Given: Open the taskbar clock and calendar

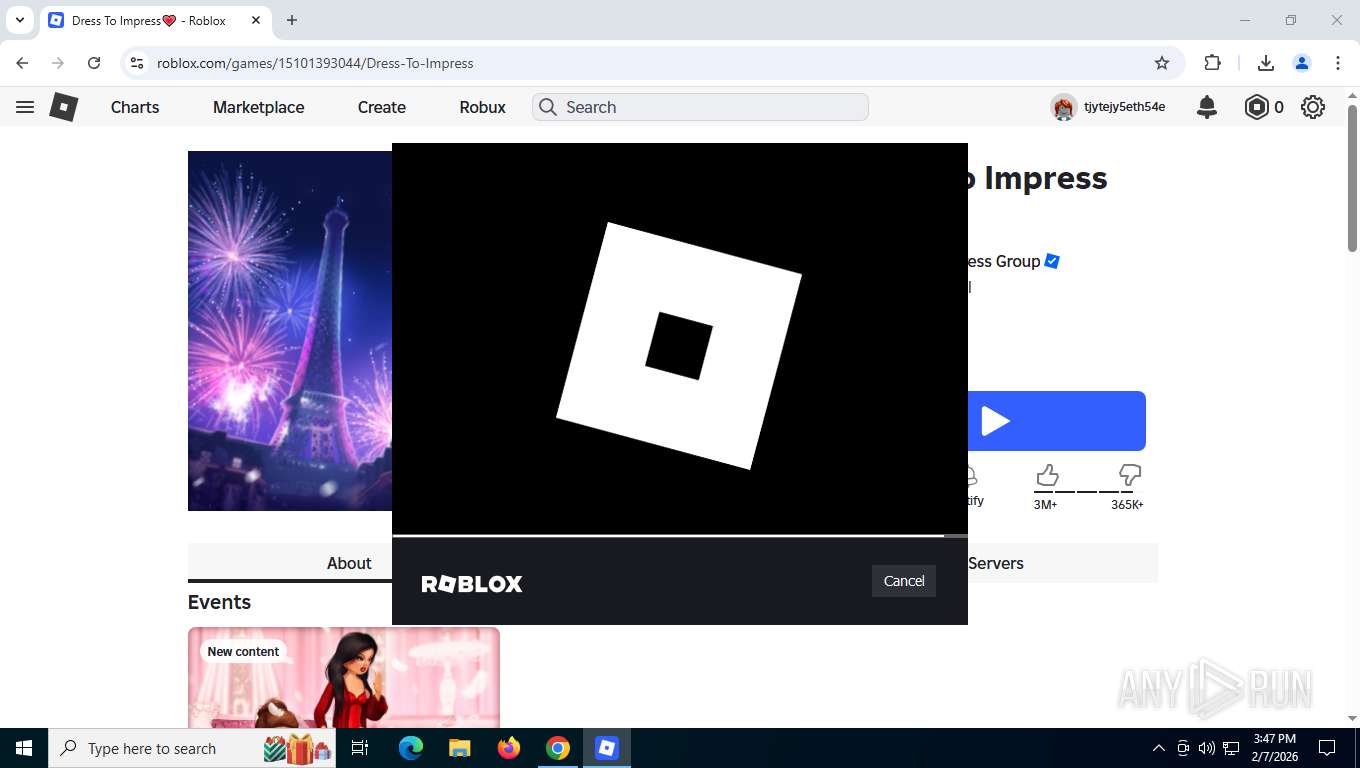Looking at the screenshot, I should pyautogui.click(x=1274, y=748).
